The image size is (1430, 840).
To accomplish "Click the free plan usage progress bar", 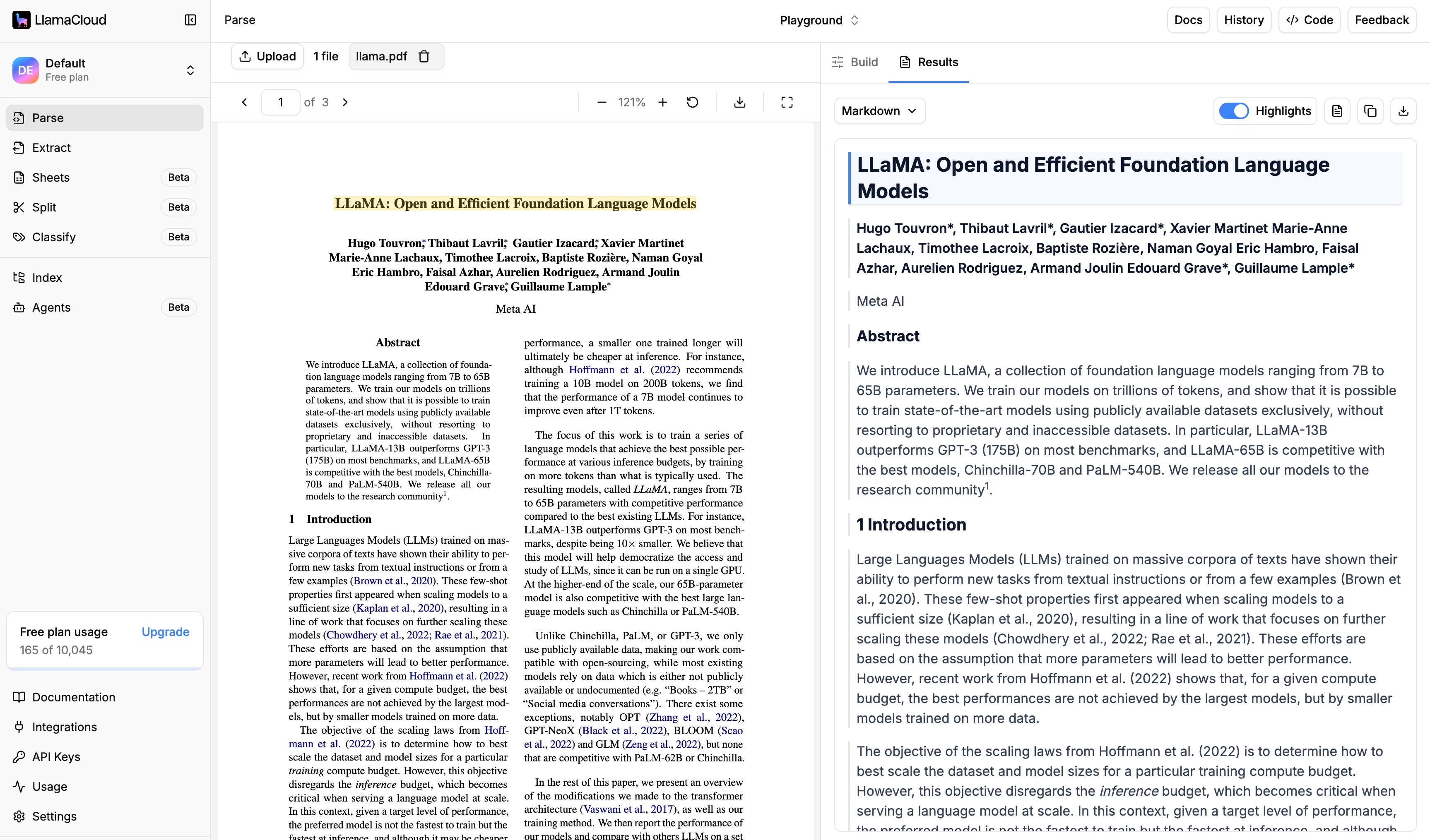I will (x=104, y=669).
